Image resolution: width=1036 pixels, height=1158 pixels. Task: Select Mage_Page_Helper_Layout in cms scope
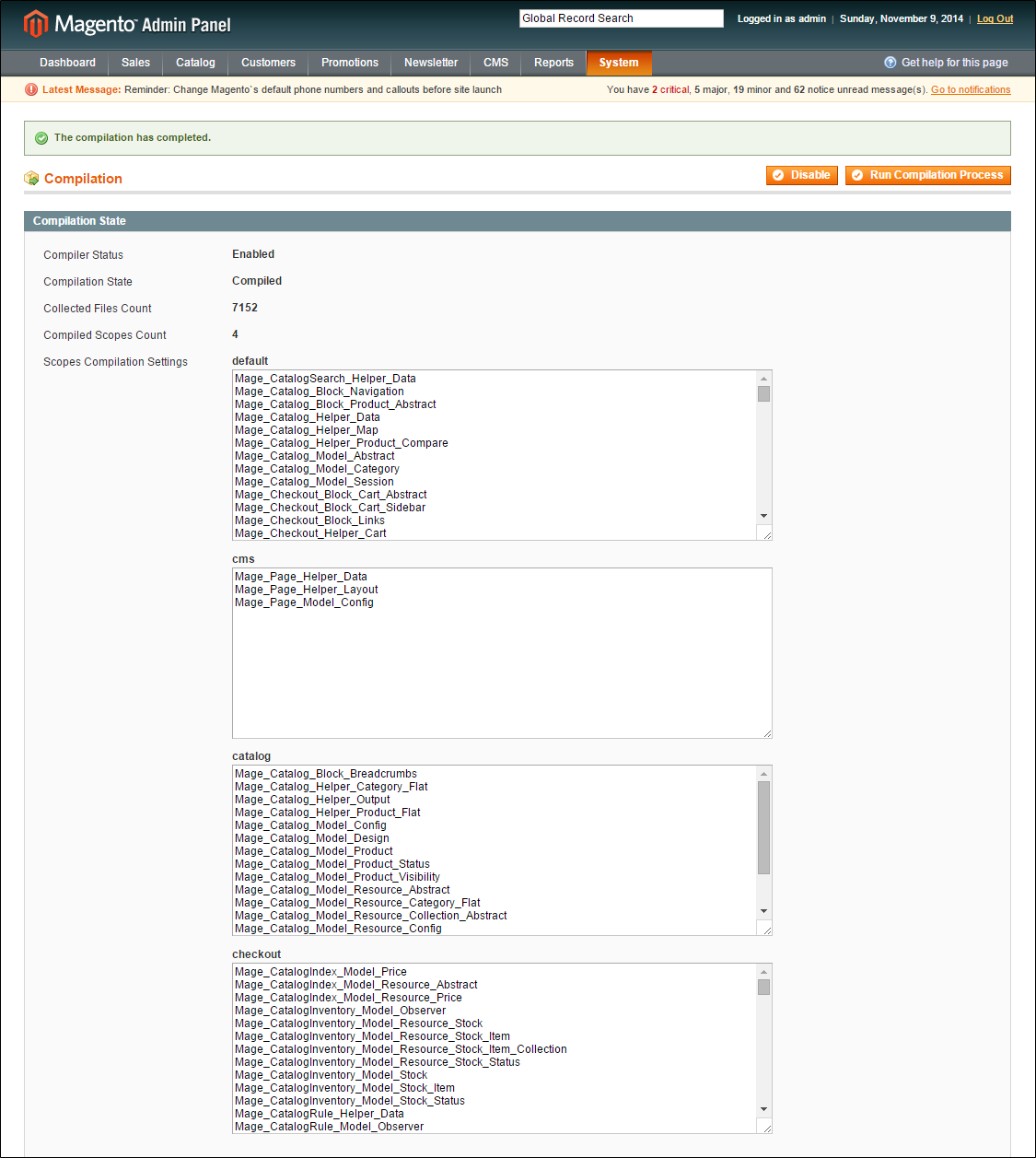306,590
